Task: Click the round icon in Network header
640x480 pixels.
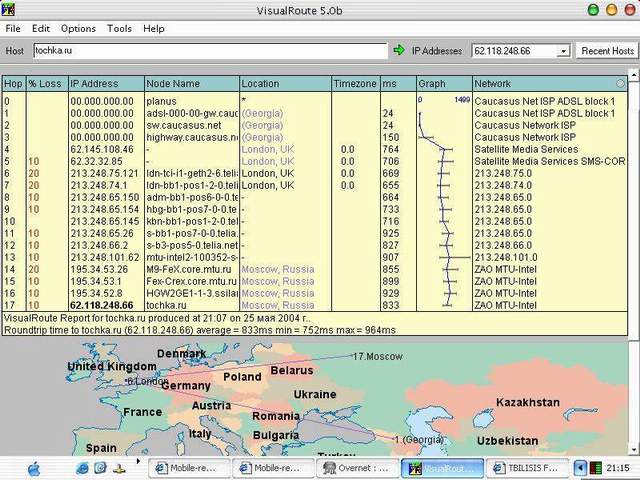Action: click(620, 84)
